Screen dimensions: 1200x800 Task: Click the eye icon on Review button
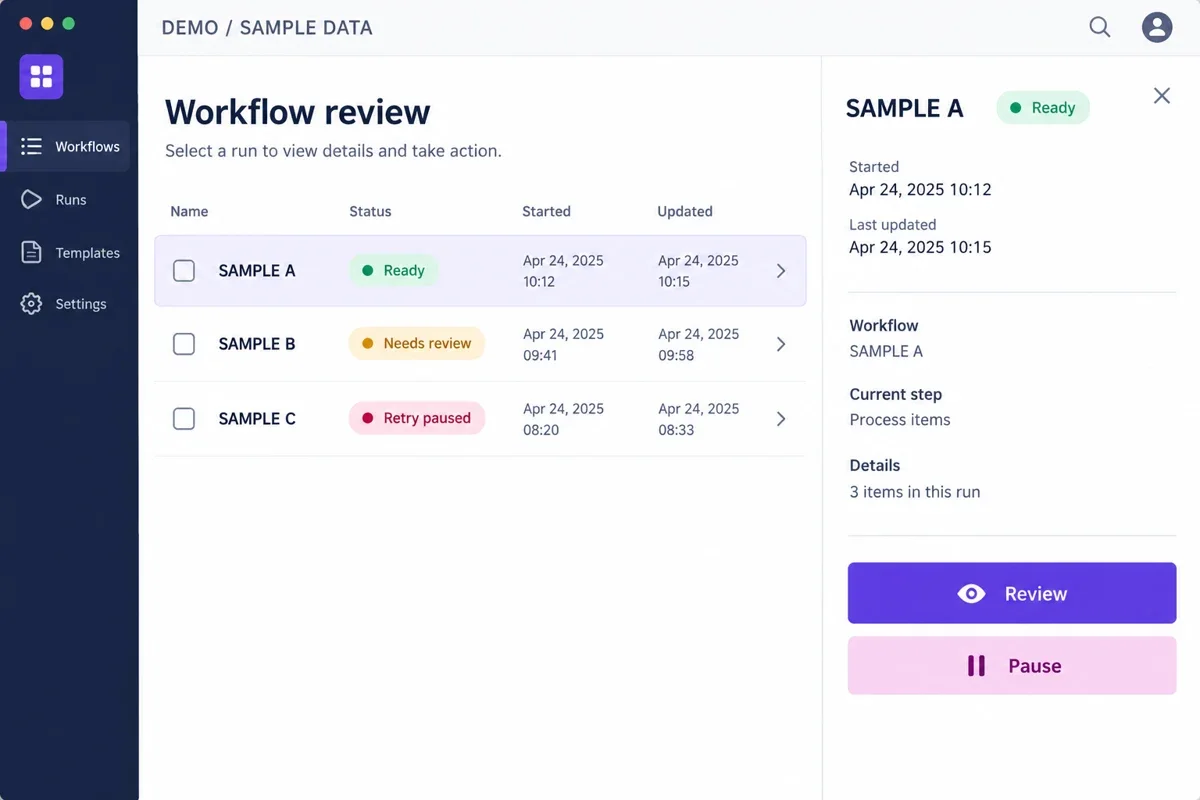point(971,593)
